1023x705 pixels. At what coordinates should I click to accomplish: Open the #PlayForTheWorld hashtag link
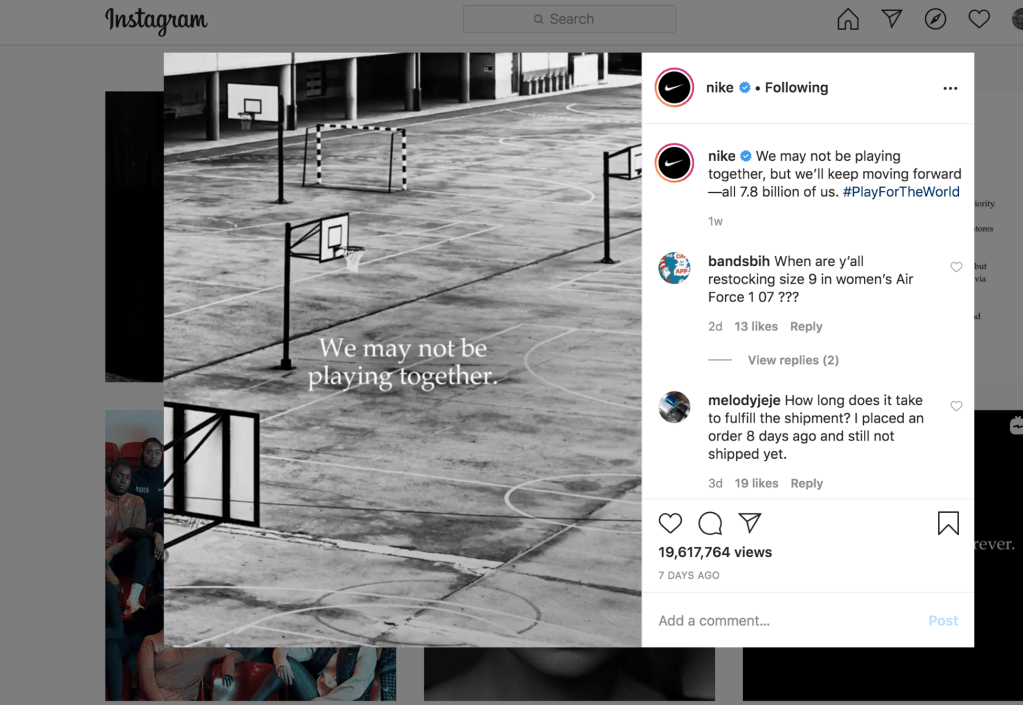point(901,192)
